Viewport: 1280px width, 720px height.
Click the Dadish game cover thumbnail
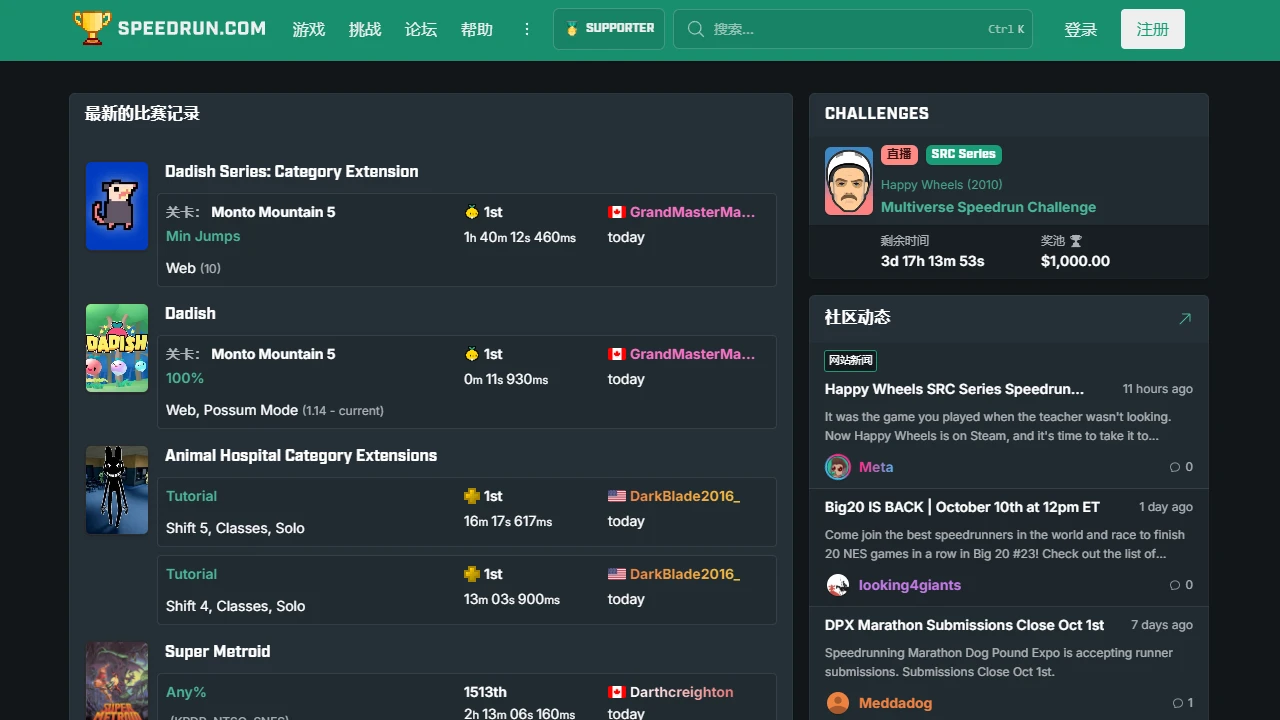click(117, 348)
